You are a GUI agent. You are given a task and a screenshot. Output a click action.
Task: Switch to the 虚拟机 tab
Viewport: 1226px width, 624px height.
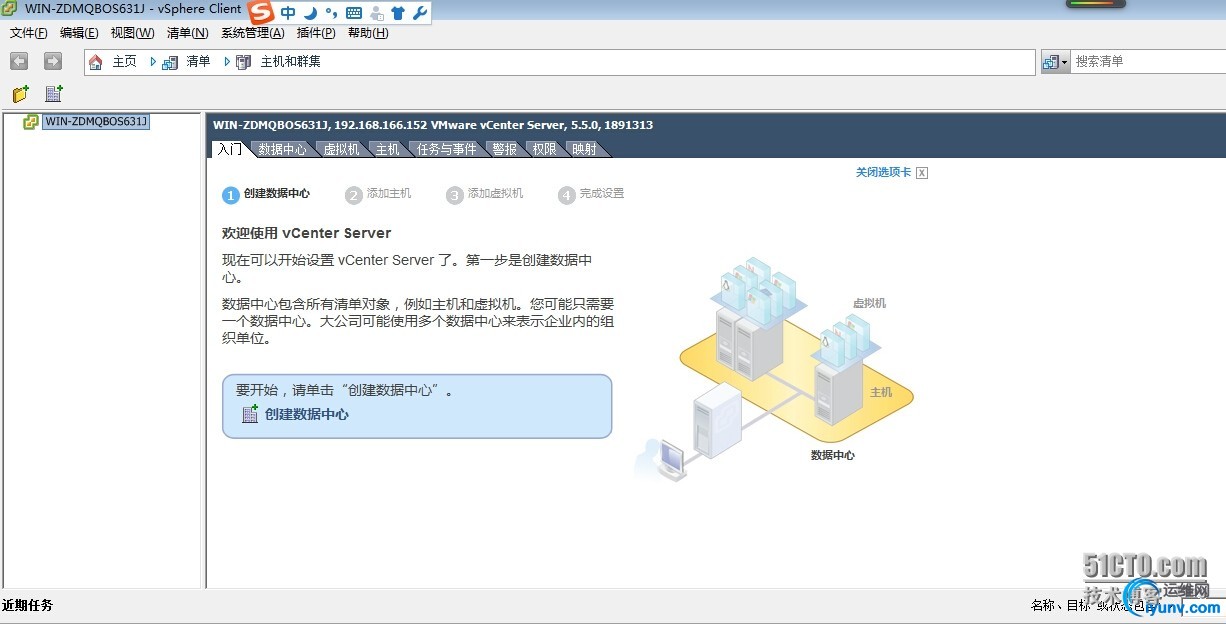[x=341, y=149]
